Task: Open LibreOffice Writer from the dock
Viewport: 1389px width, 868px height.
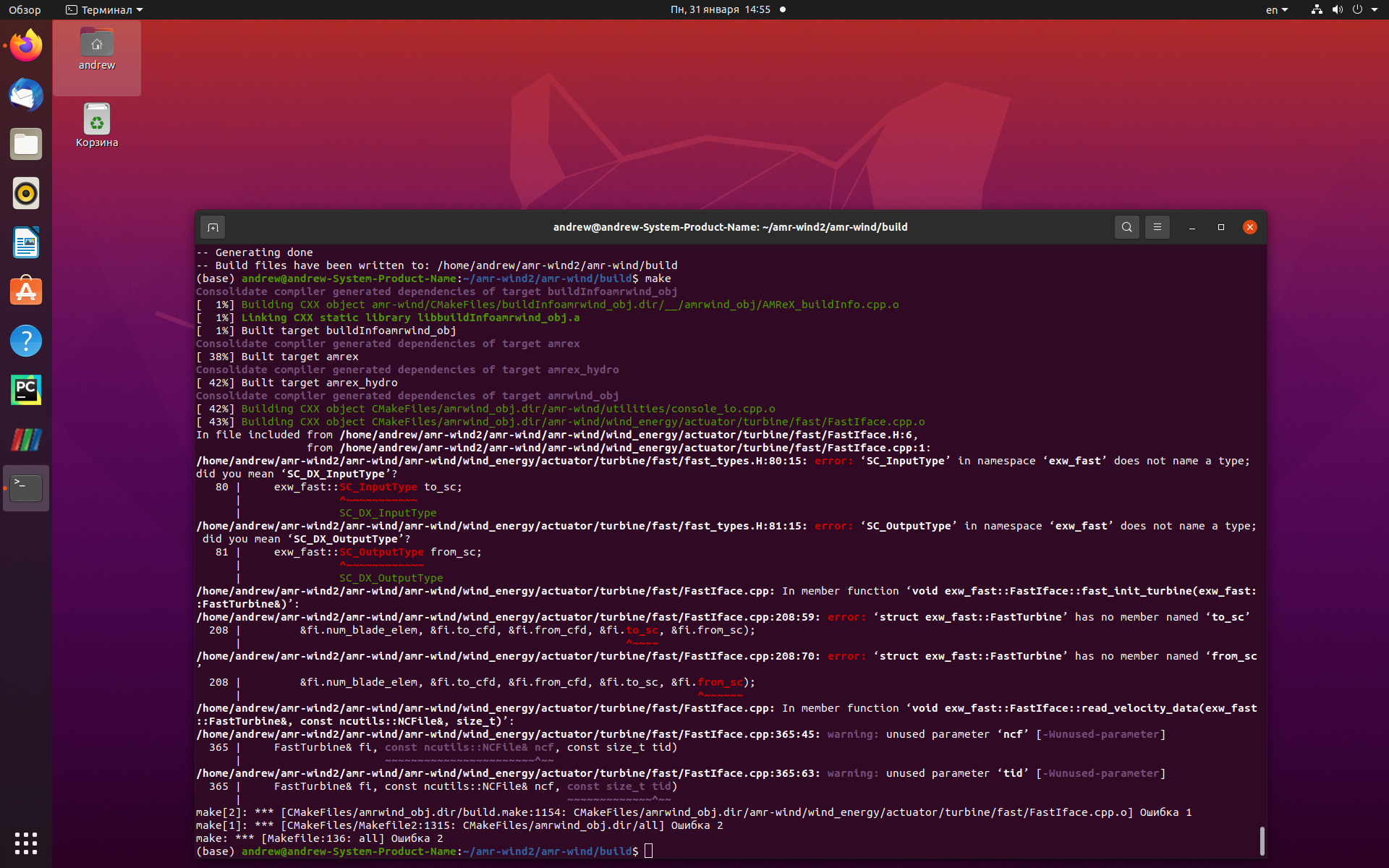Action: 25,242
